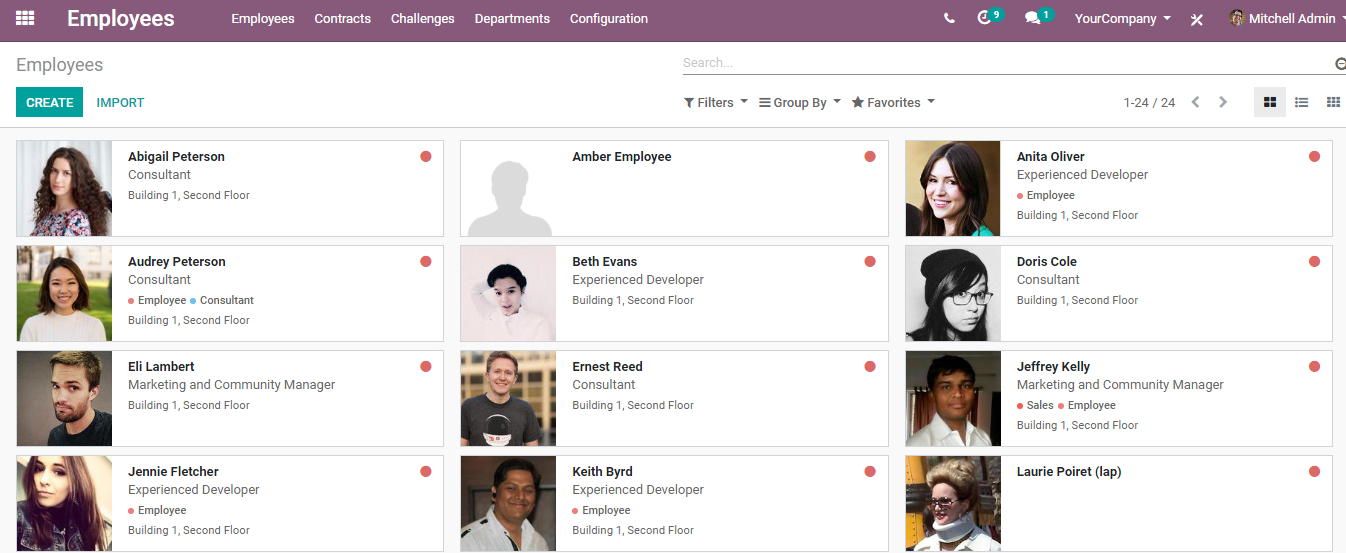Click Beth Evans' red status dot
Viewport: 1346px width, 553px height.
point(870,262)
